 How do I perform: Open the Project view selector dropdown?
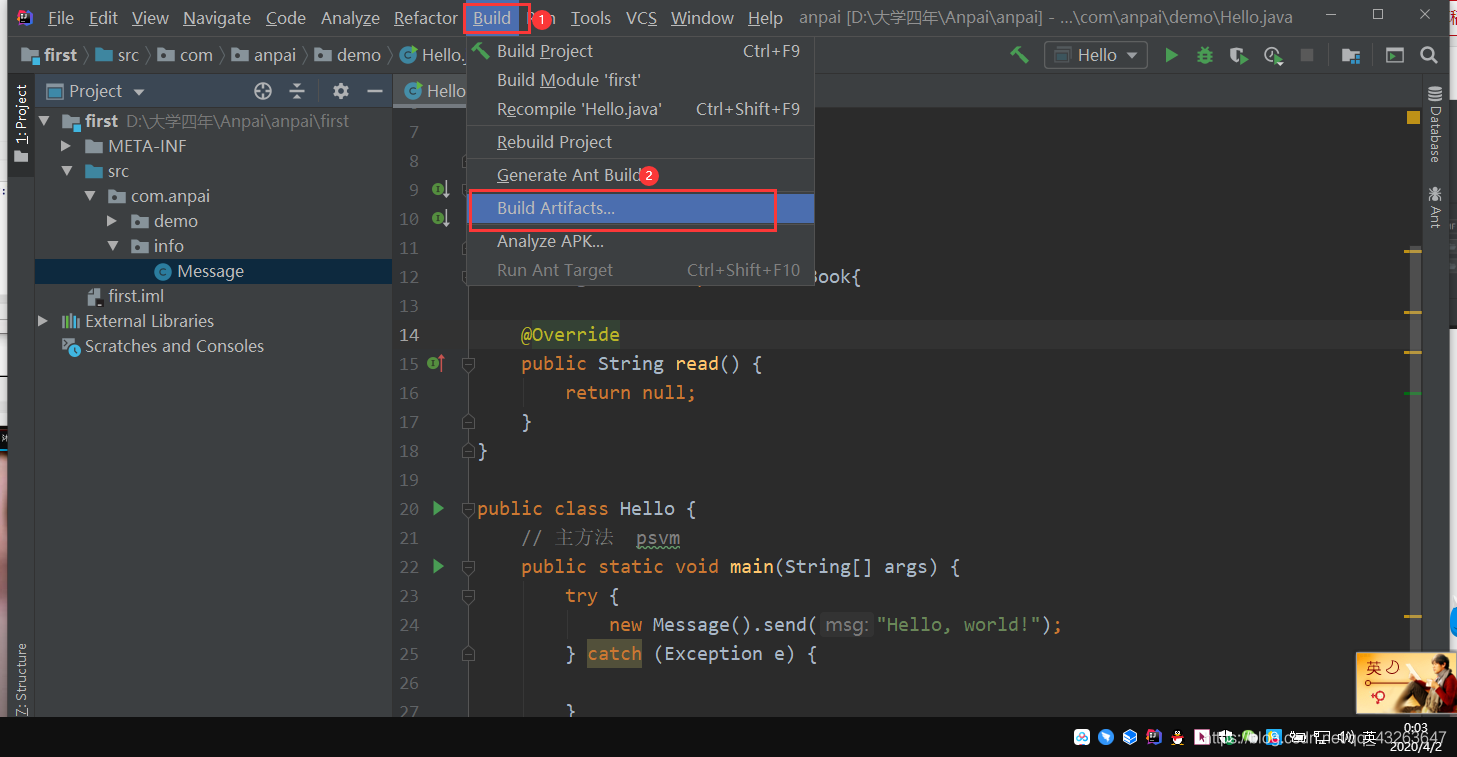pos(96,91)
